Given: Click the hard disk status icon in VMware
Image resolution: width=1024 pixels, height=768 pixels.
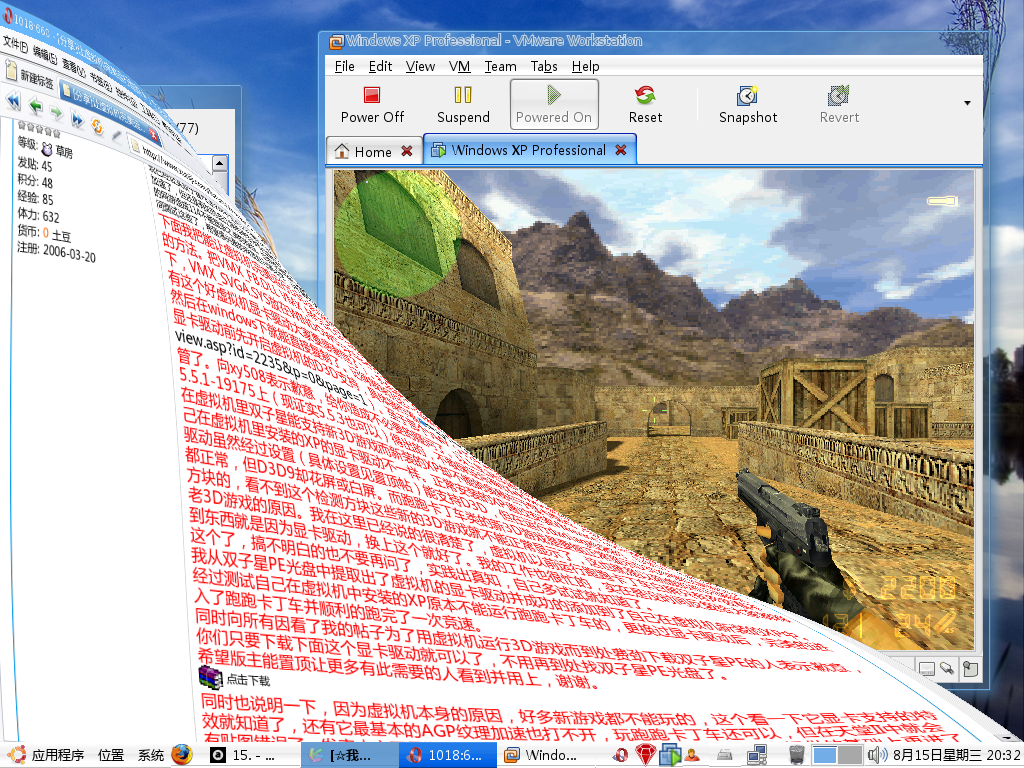Looking at the screenshot, I should (926, 669).
